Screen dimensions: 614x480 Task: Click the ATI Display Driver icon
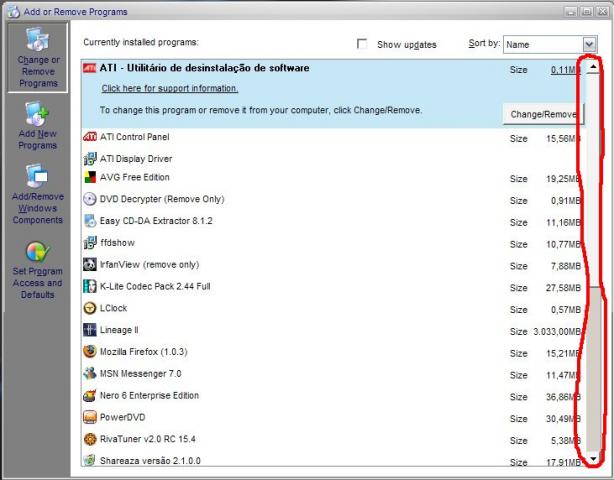[90, 159]
